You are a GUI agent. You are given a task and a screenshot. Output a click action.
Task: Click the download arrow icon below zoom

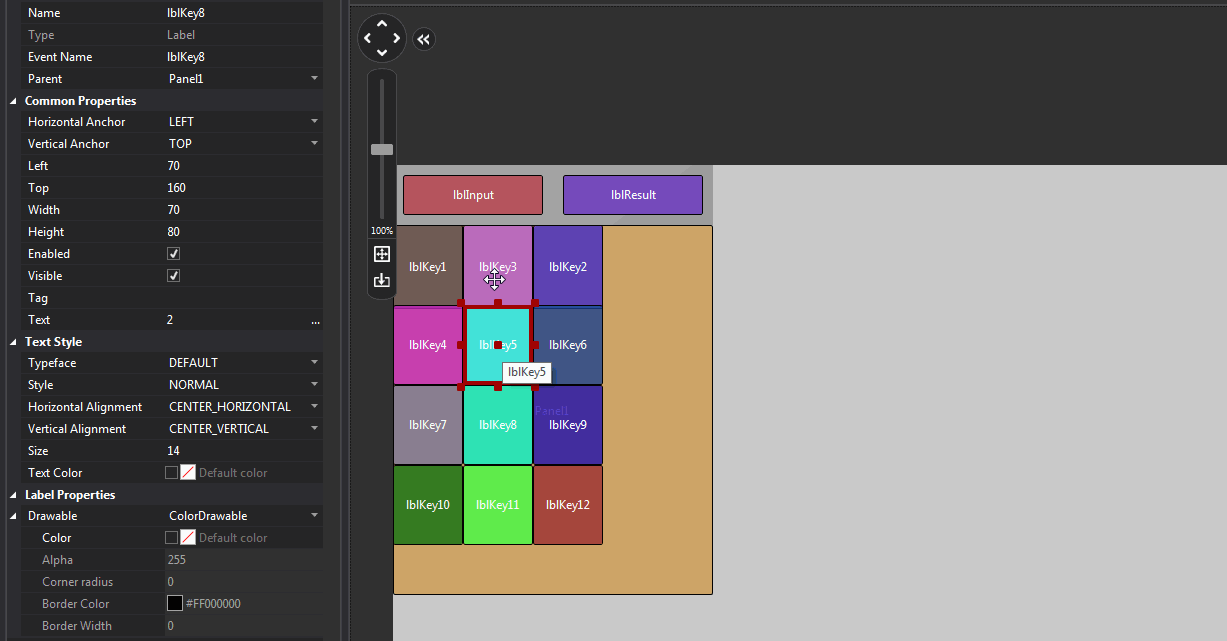coord(382,280)
